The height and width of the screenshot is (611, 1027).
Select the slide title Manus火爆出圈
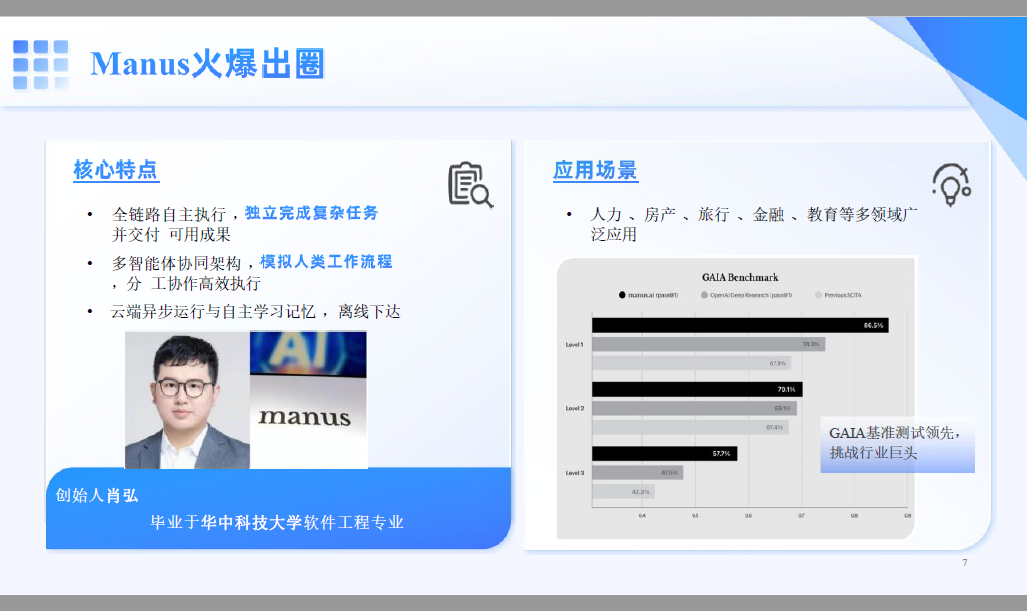click(x=207, y=64)
